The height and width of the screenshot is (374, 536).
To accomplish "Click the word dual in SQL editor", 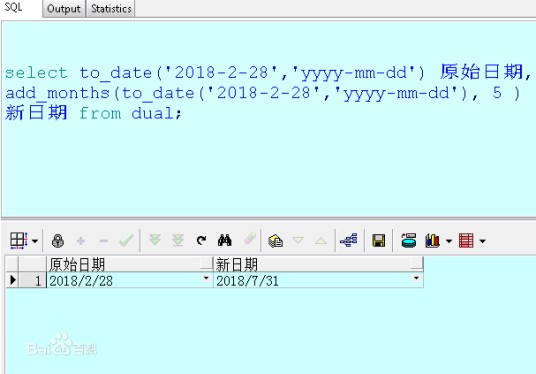I will pos(153,113).
